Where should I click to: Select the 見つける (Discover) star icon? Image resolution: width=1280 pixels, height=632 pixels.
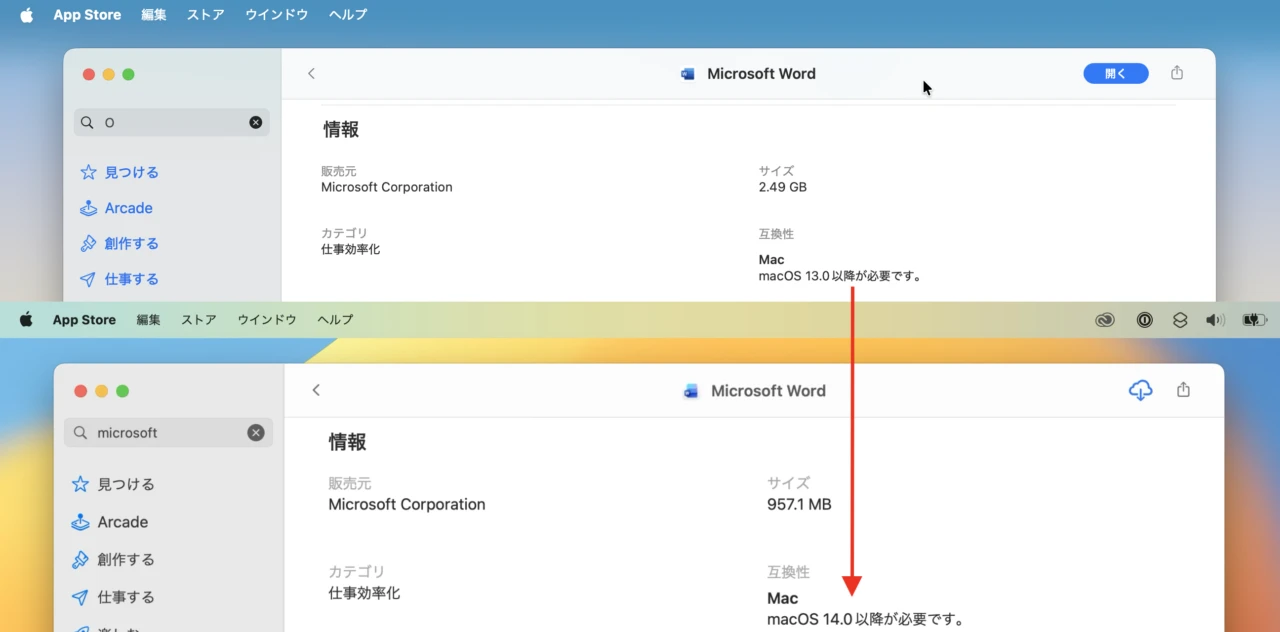[90, 172]
